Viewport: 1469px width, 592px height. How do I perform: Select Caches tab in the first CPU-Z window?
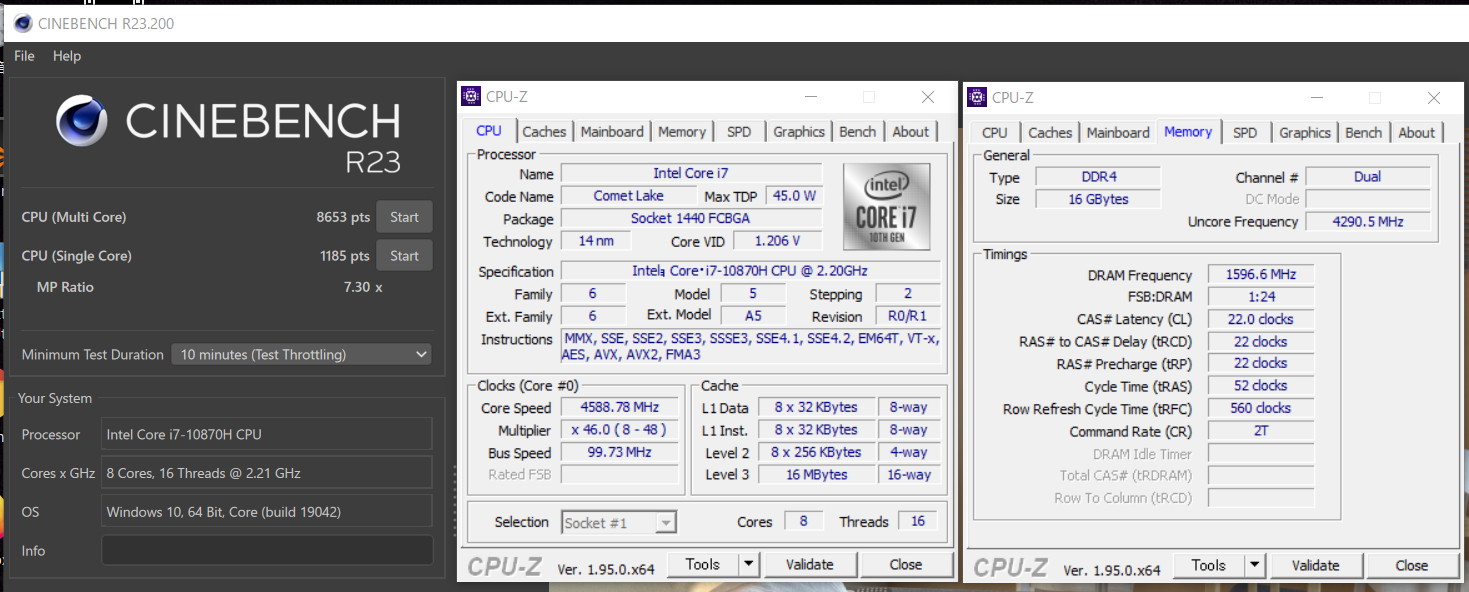pos(544,132)
